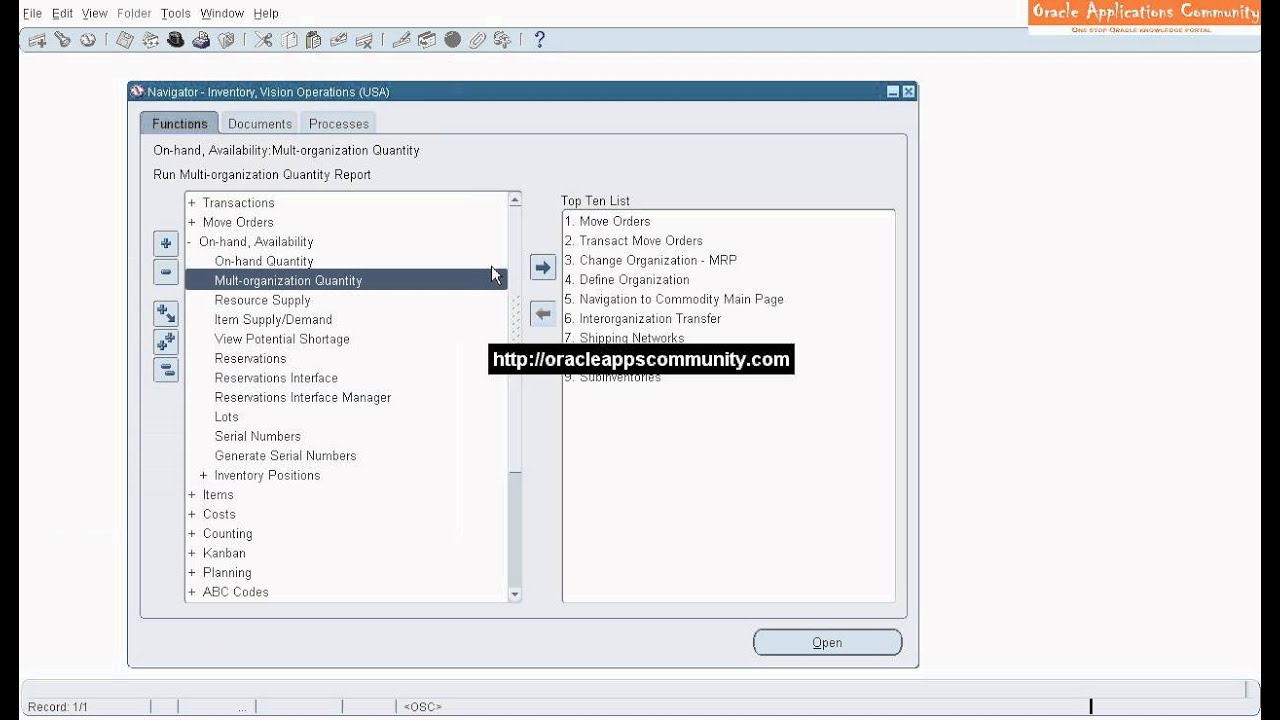Click the Close Form toolbar icon

point(226,40)
